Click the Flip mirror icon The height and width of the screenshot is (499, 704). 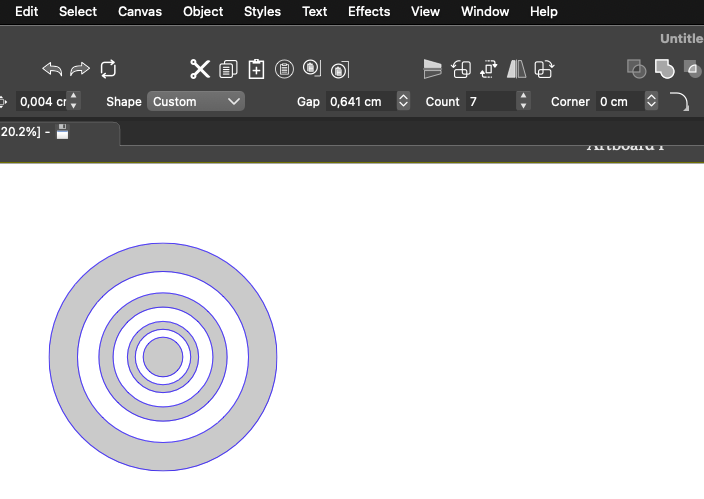(516, 70)
